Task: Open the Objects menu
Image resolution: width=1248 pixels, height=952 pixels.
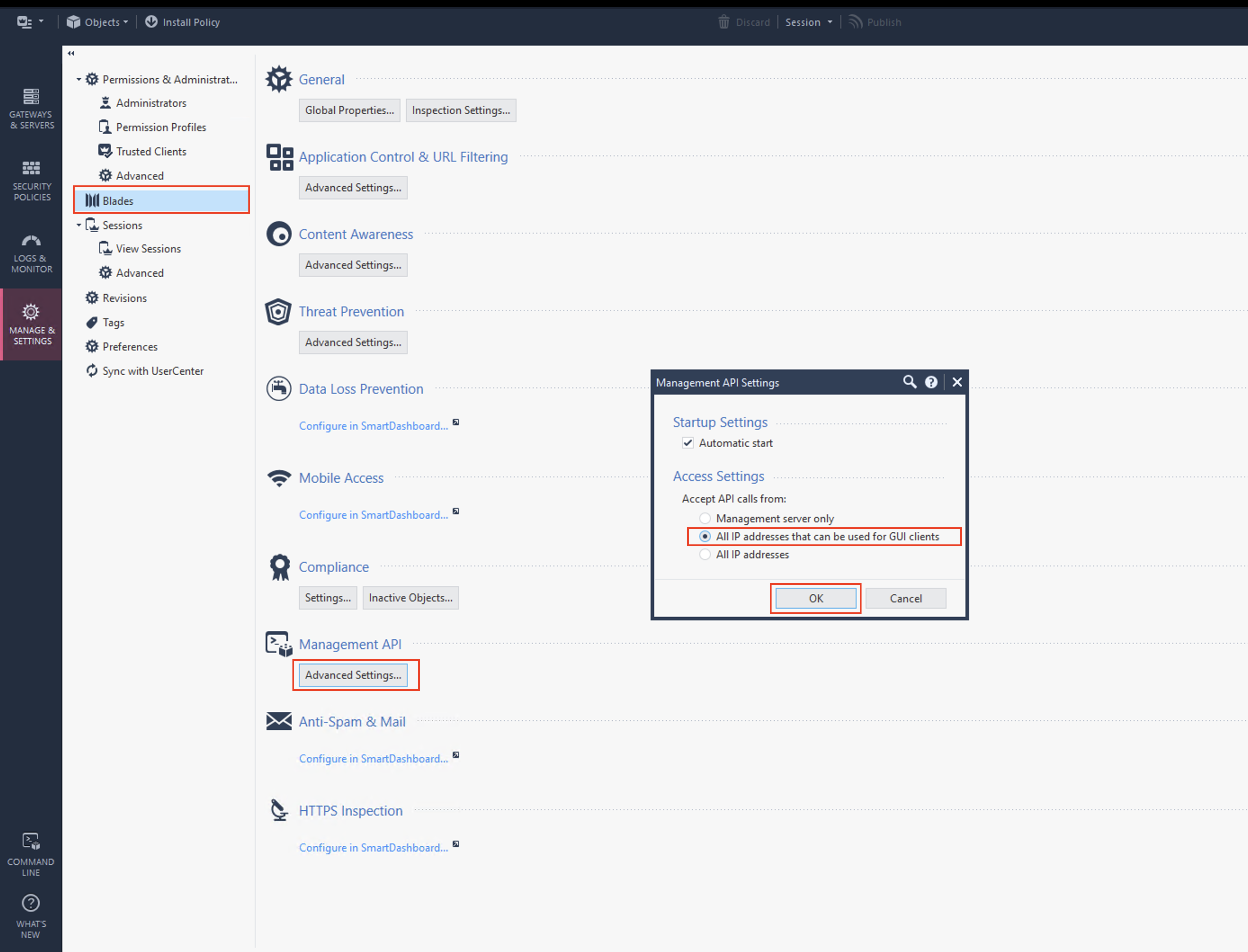Action: pyautogui.click(x=98, y=22)
